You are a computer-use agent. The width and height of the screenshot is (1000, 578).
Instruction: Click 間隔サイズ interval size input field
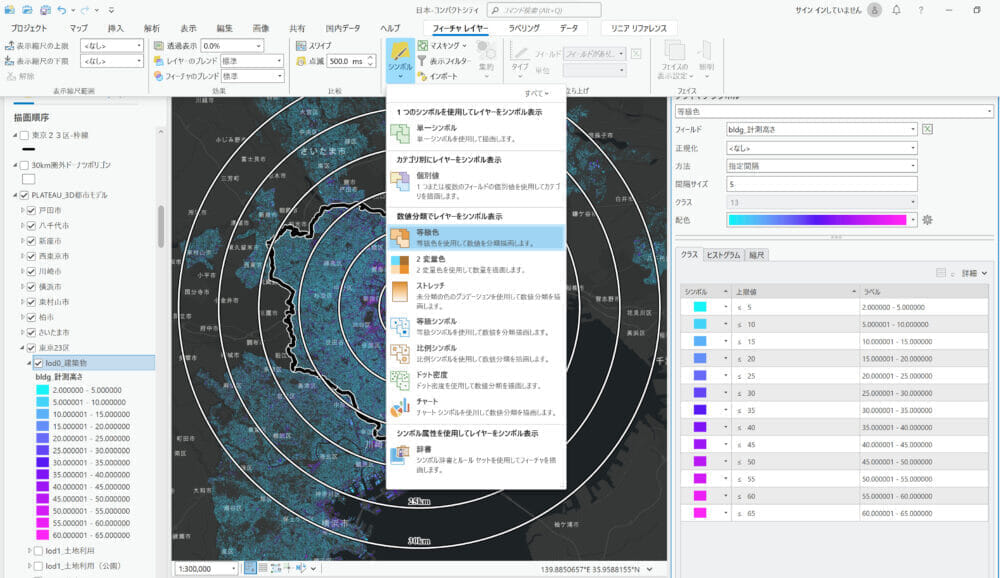tap(821, 184)
